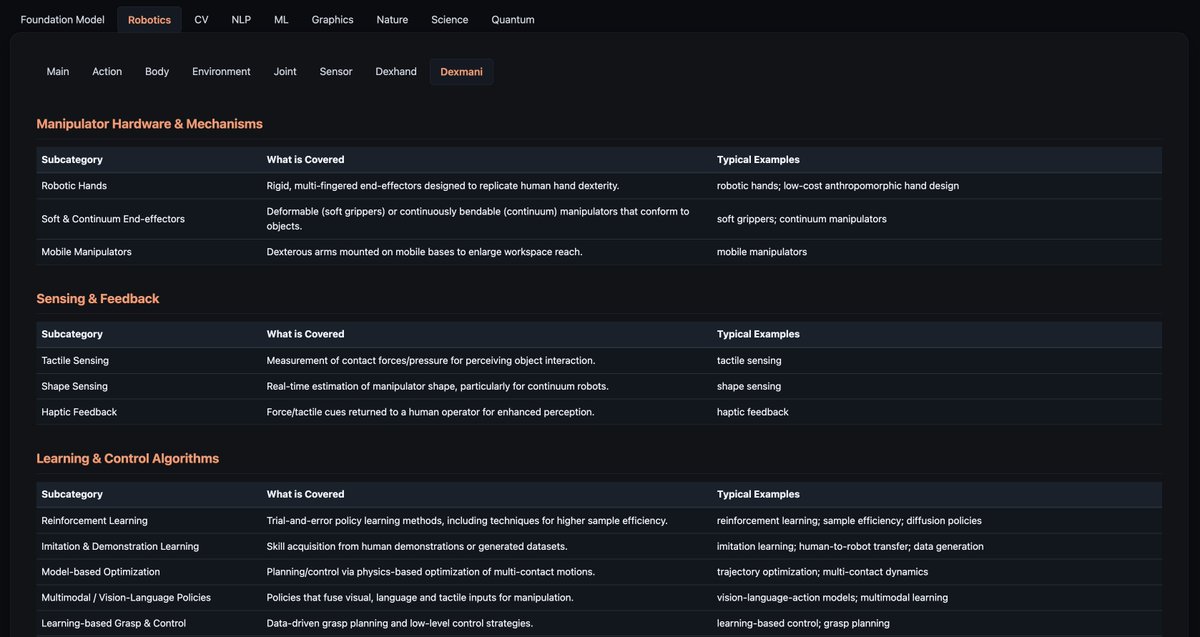Click 'vision-language-action models; multimodal learning' example
The height and width of the screenshot is (637, 1200).
click(832, 597)
